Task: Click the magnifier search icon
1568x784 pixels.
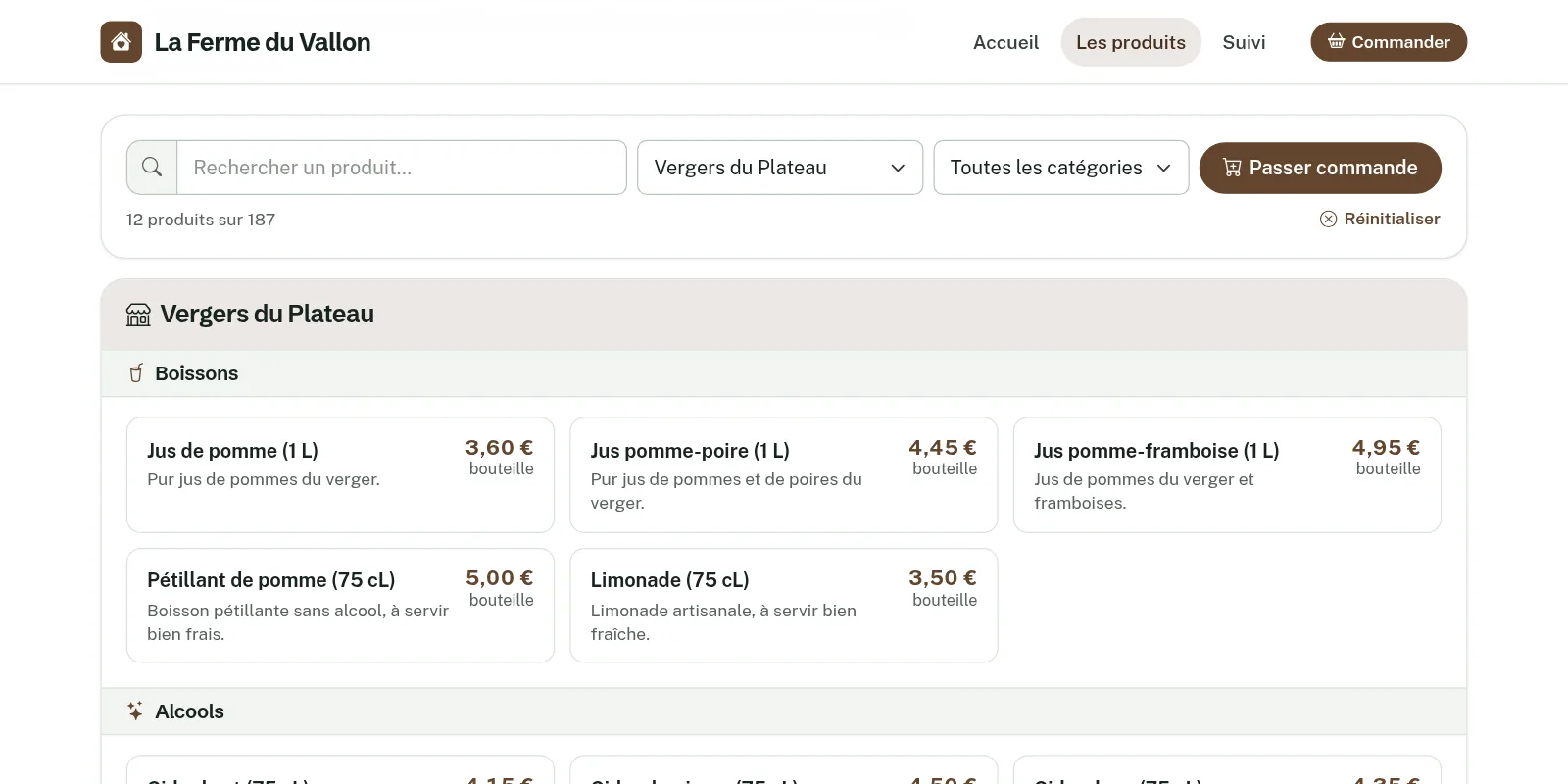Action: pos(152,167)
